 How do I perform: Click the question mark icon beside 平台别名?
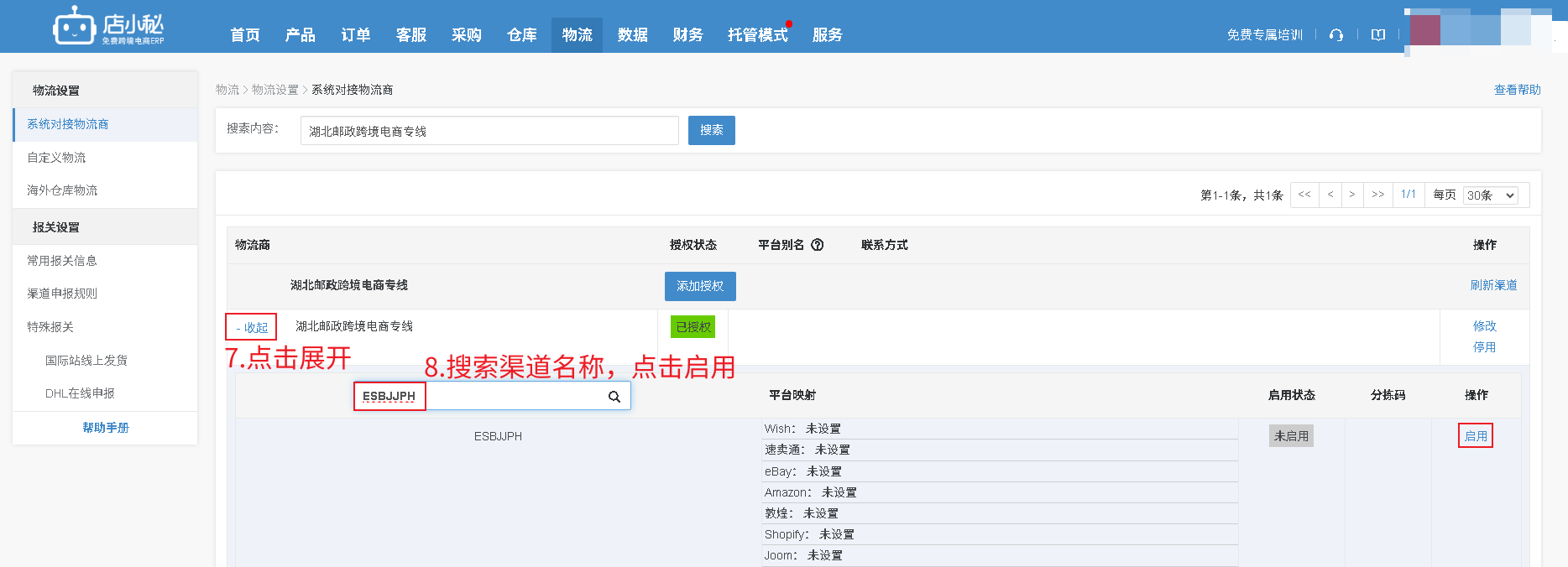pos(818,245)
